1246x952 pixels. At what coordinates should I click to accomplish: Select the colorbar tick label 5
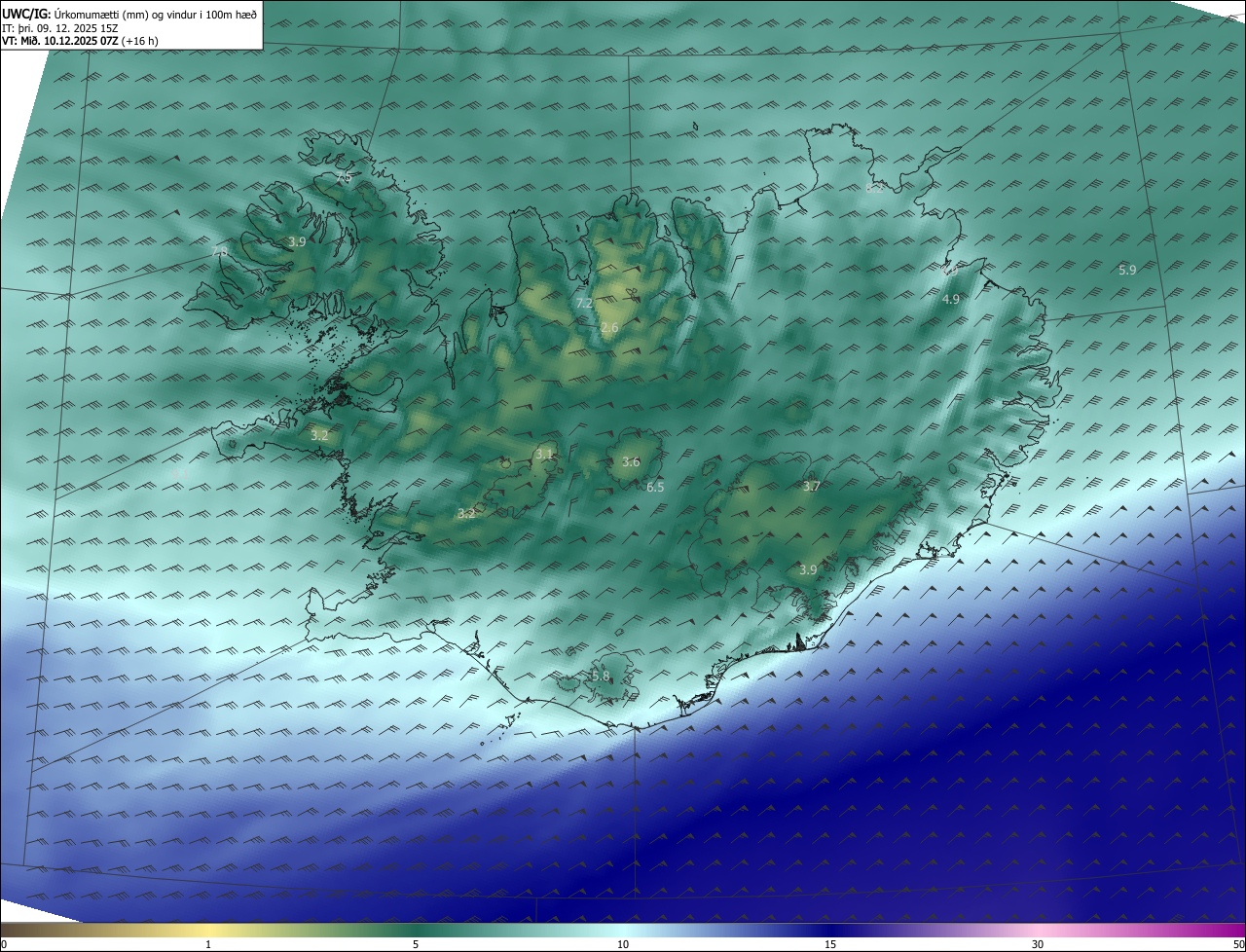pos(416,944)
